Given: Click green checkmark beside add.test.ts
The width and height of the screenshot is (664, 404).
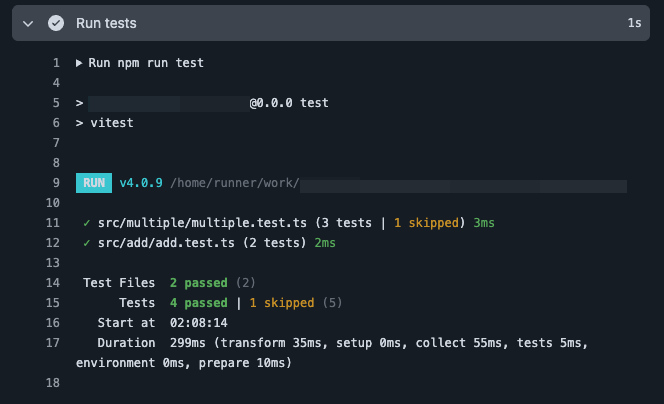Looking at the screenshot, I should pyautogui.click(x=87, y=243).
